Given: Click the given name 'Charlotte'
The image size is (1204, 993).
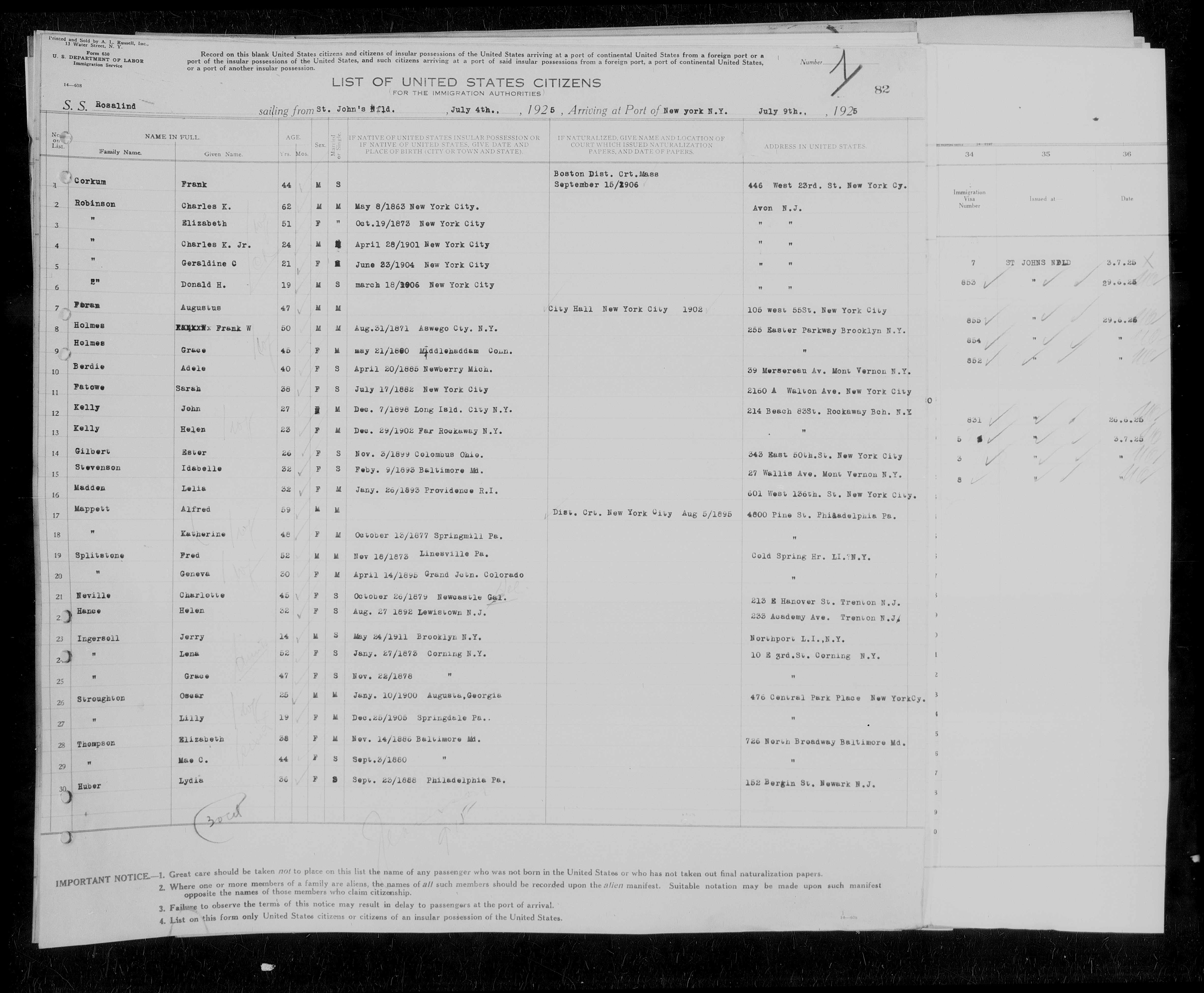Looking at the screenshot, I should (202, 595).
